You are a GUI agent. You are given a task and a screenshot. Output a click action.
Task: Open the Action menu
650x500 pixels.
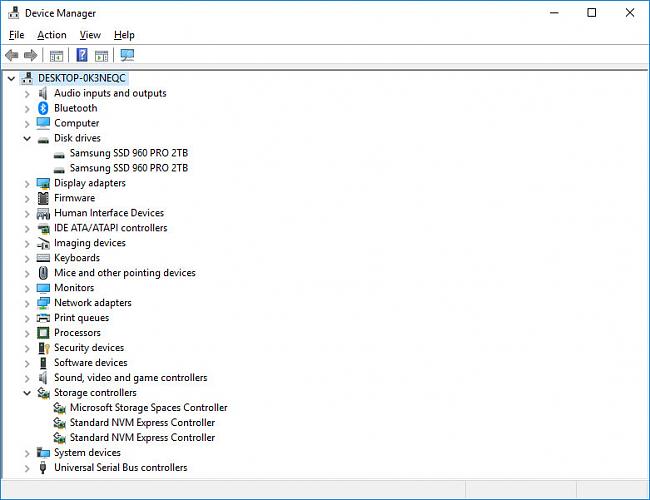[51, 35]
